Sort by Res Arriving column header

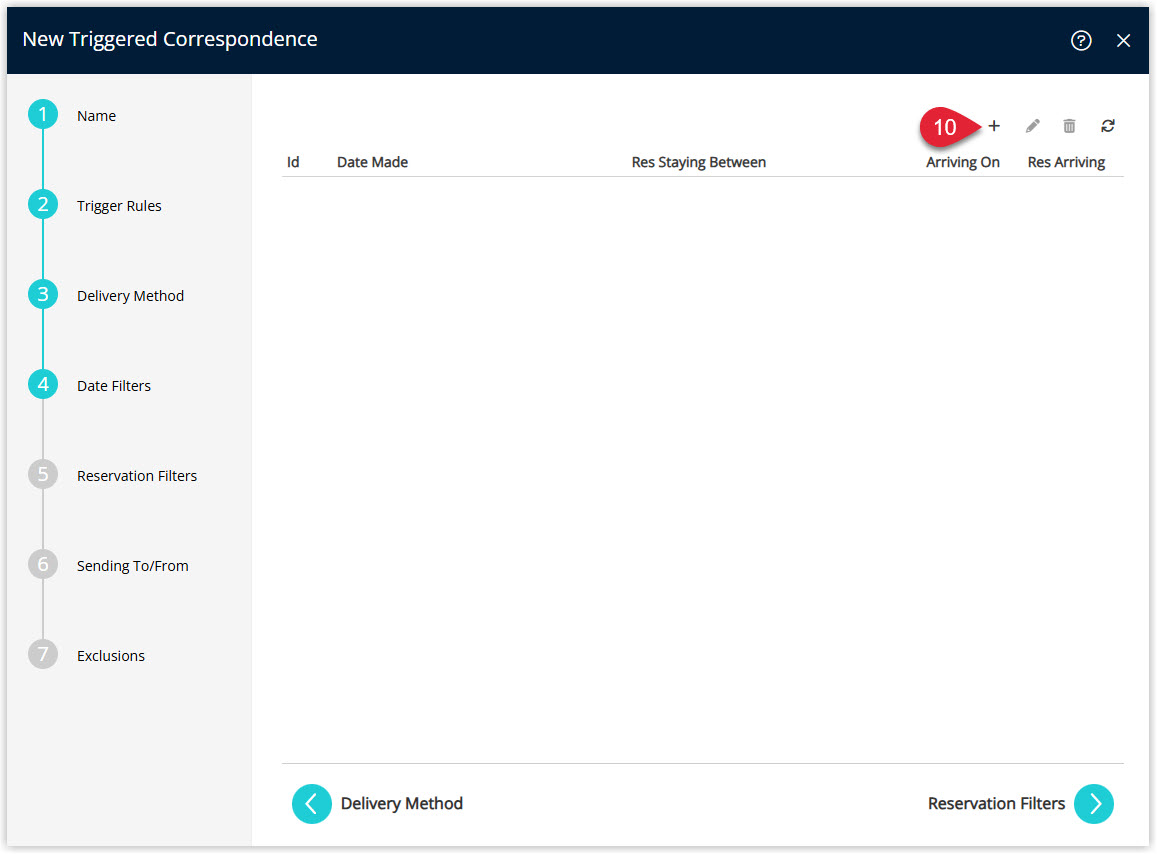tap(1066, 162)
